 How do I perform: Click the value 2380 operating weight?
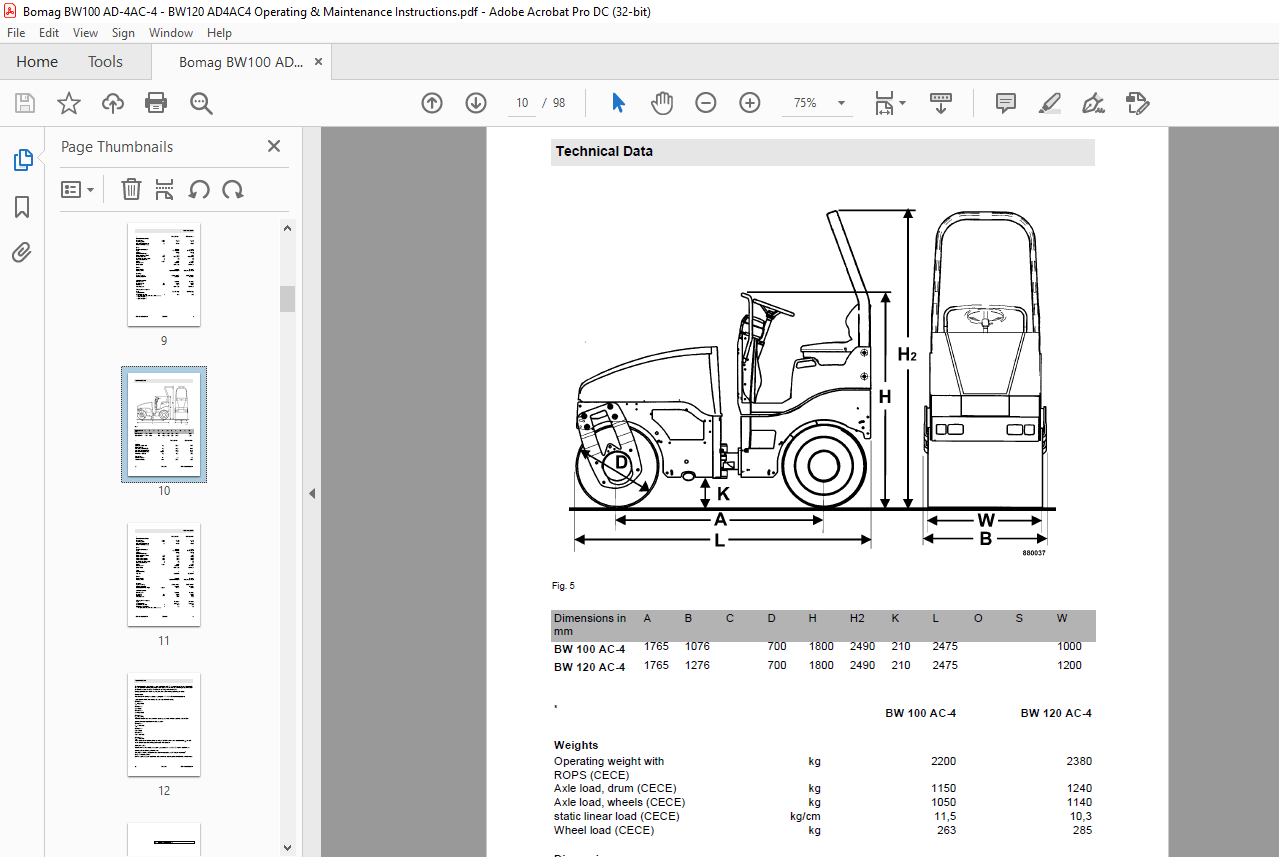(x=1079, y=762)
